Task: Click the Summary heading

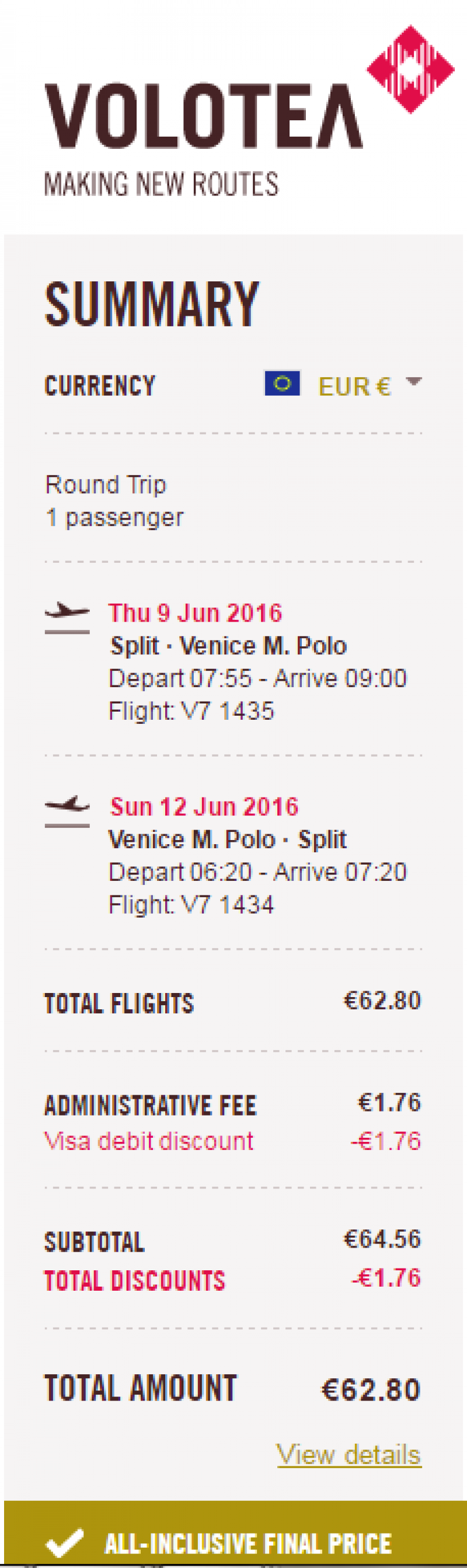Action: pyautogui.click(x=152, y=304)
